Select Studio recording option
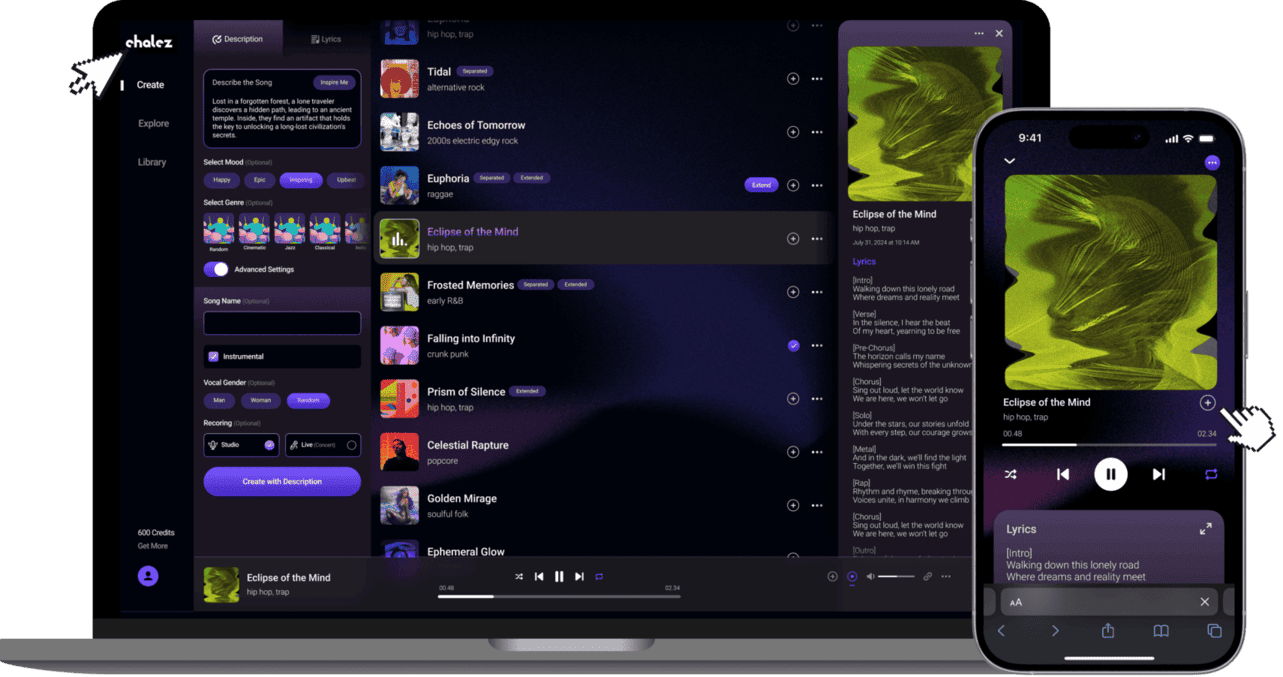The image size is (1283, 677). point(241,445)
